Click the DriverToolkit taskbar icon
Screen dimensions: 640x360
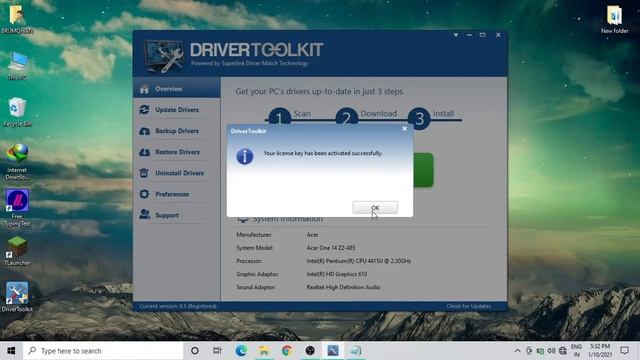[x=333, y=351]
